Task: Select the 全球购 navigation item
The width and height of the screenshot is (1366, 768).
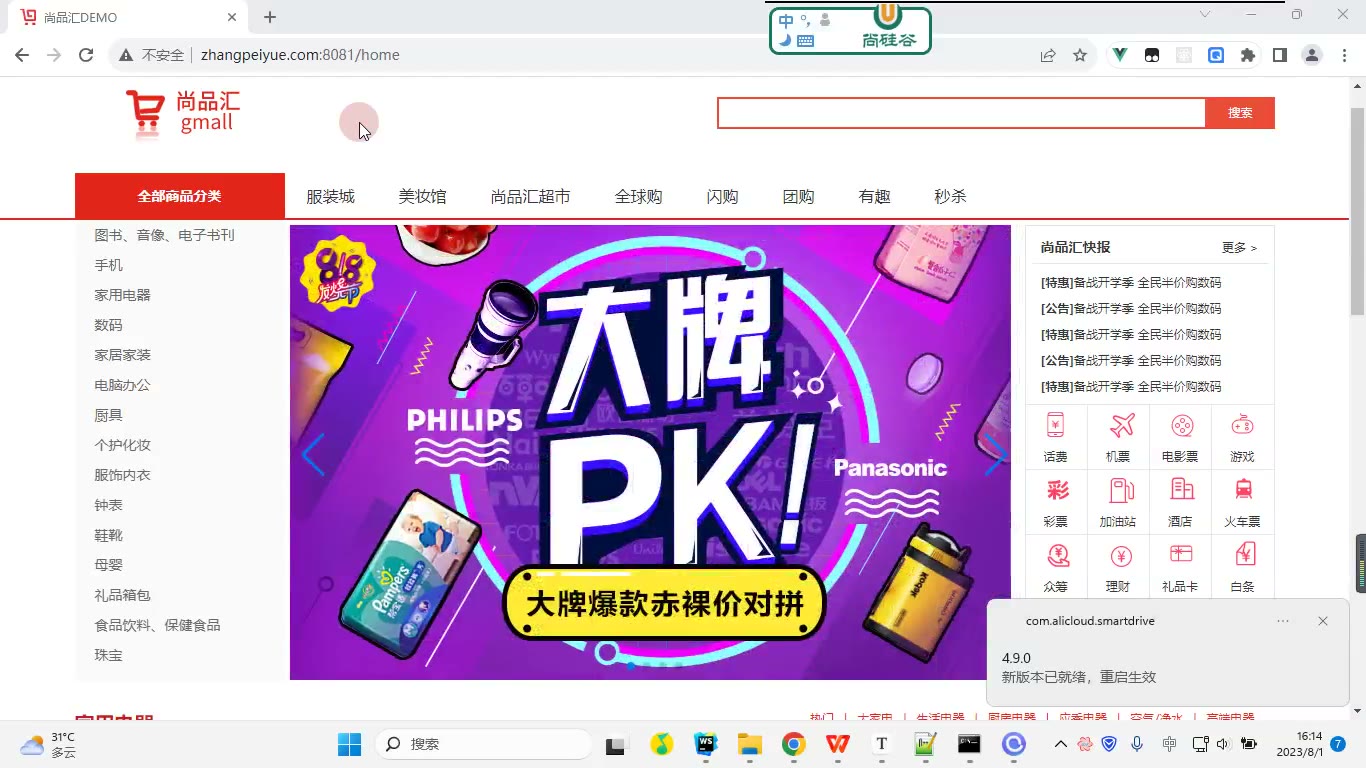Action: [639, 197]
